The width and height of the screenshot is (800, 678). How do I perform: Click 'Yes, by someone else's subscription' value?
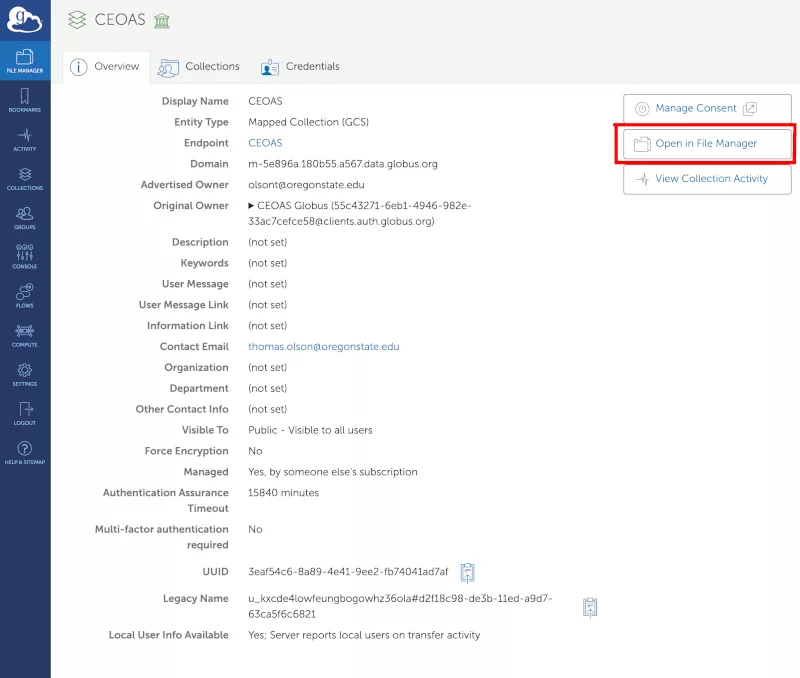click(333, 472)
